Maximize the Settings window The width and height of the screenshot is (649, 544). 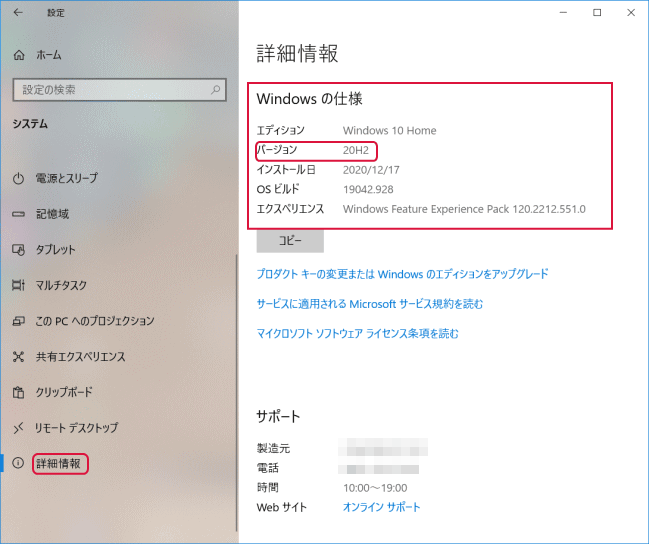point(597,12)
